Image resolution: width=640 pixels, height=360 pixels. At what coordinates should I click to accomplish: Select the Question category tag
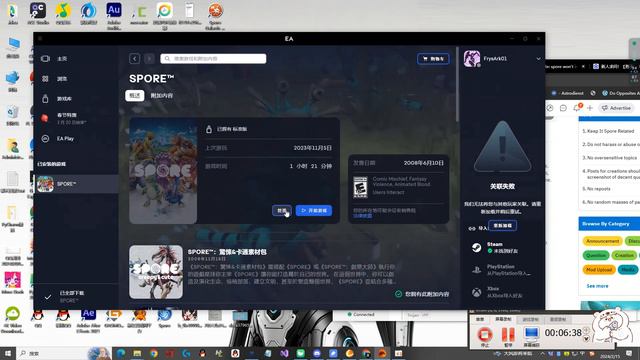(x=596, y=256)
